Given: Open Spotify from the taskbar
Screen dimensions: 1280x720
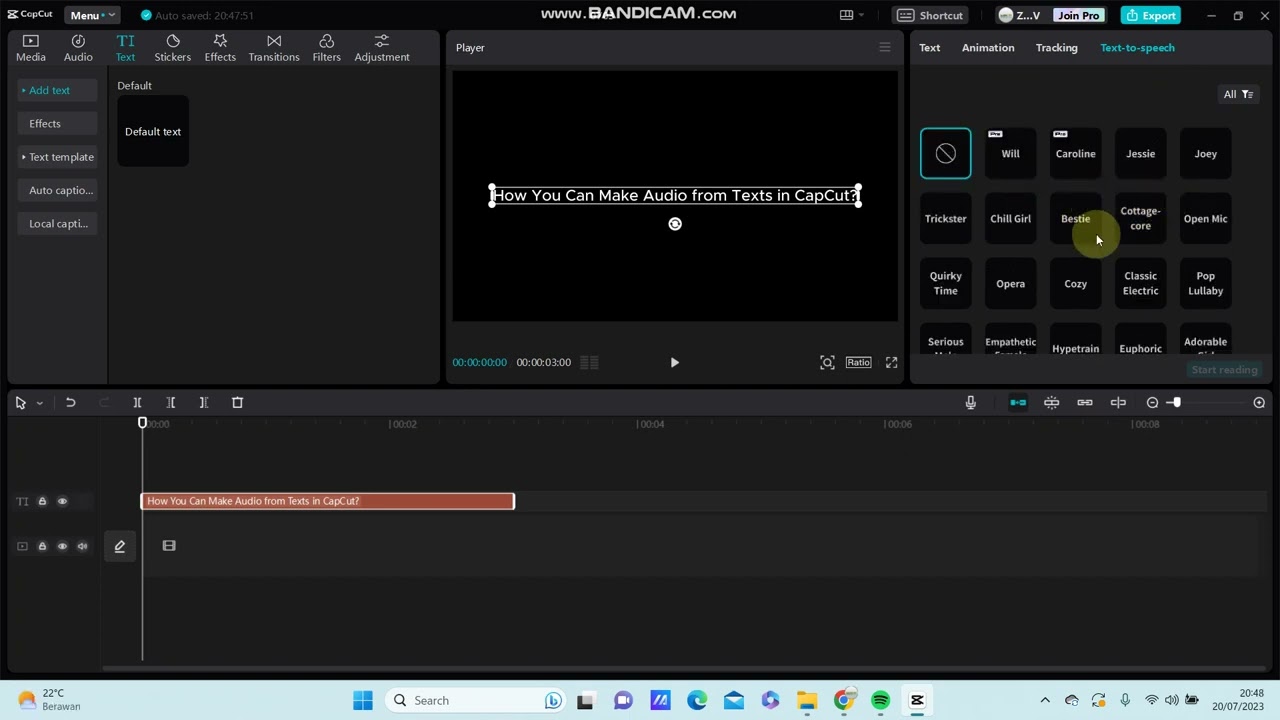Looking at the screenshot, I should tap(880, 700).
